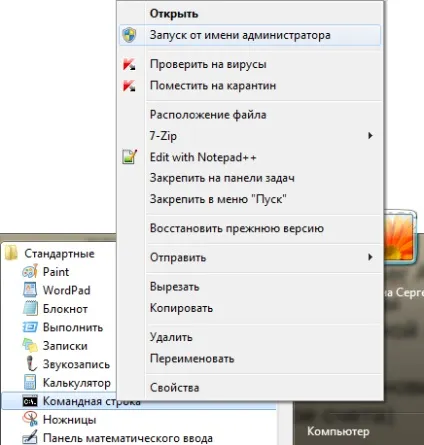Expand the Отправить submenu arrow
424x445 pixels.
370,257
